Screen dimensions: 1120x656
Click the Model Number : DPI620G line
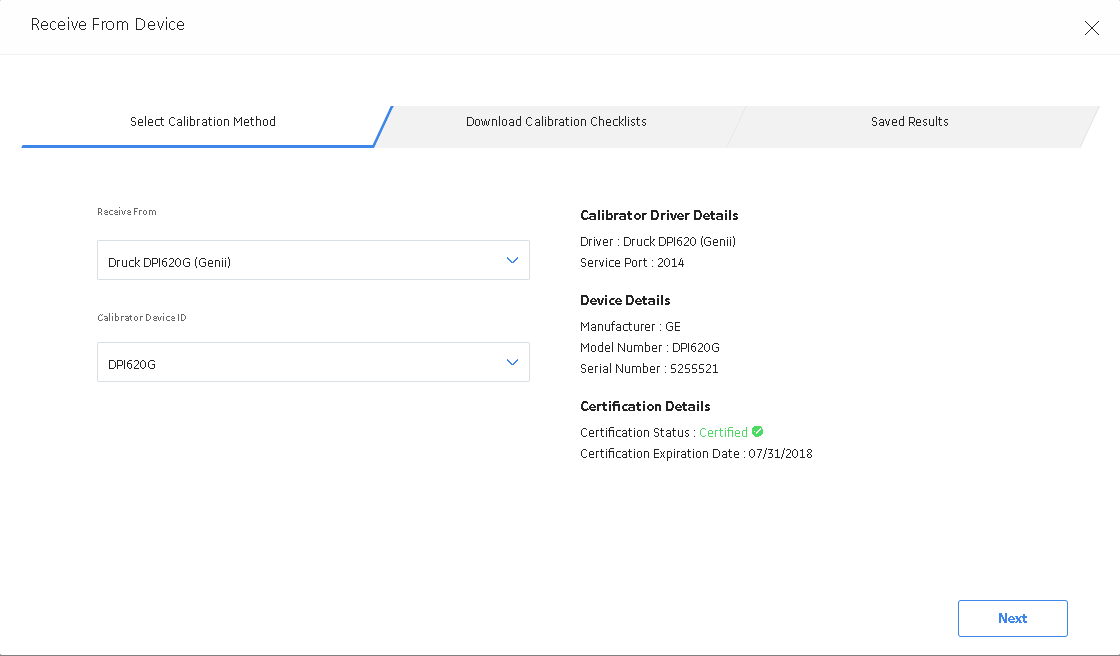(650, 348)
